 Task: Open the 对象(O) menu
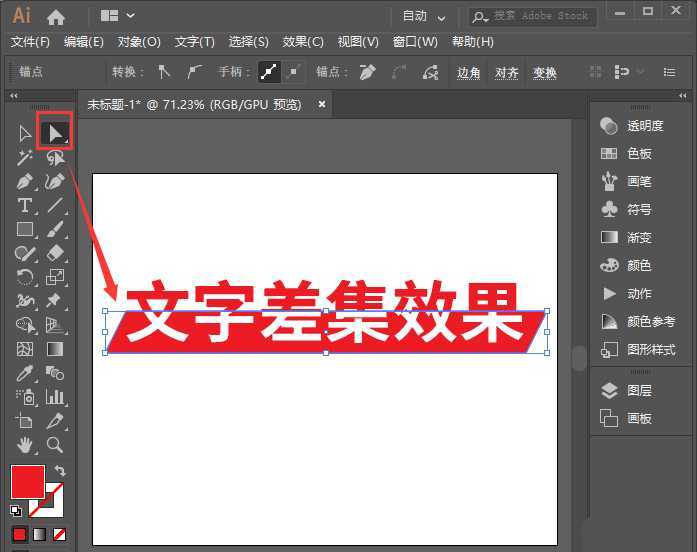click(139, 42)
